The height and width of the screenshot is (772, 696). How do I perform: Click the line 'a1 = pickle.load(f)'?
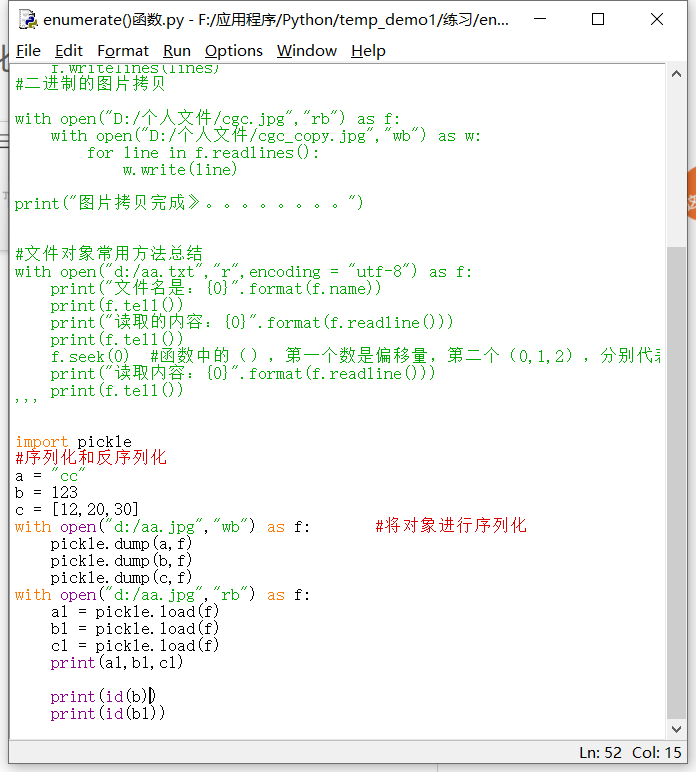[135, 611]
